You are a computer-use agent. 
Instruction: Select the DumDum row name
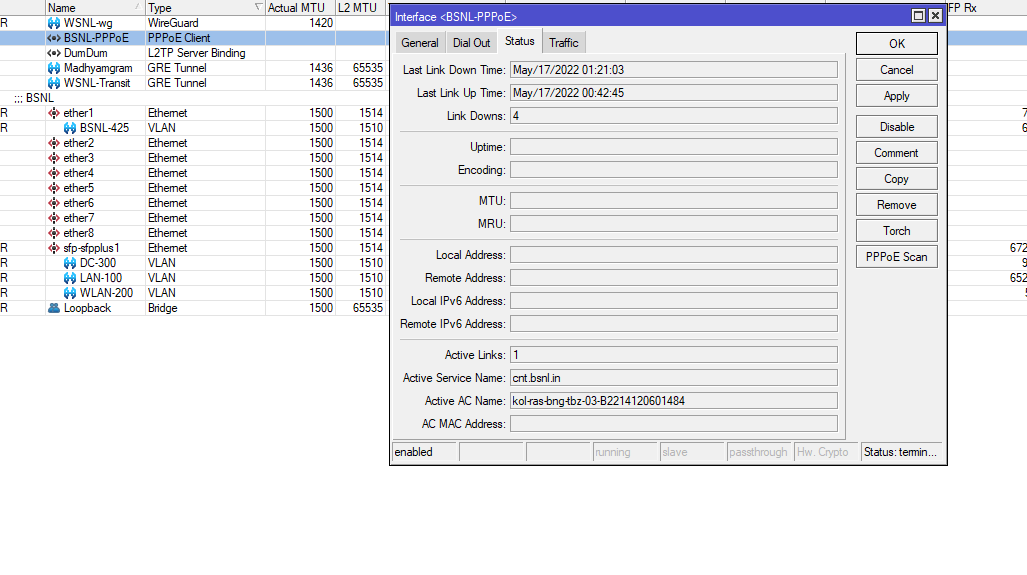85,53
